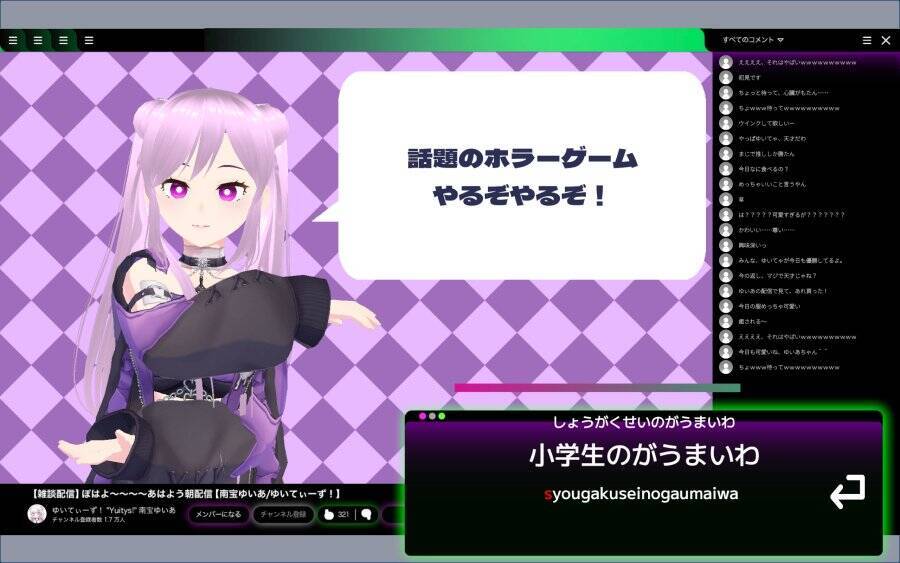The image size is (900, 563).
Task: Click the phrase 小学生のがうまいわ
Action: pos(645,455)
